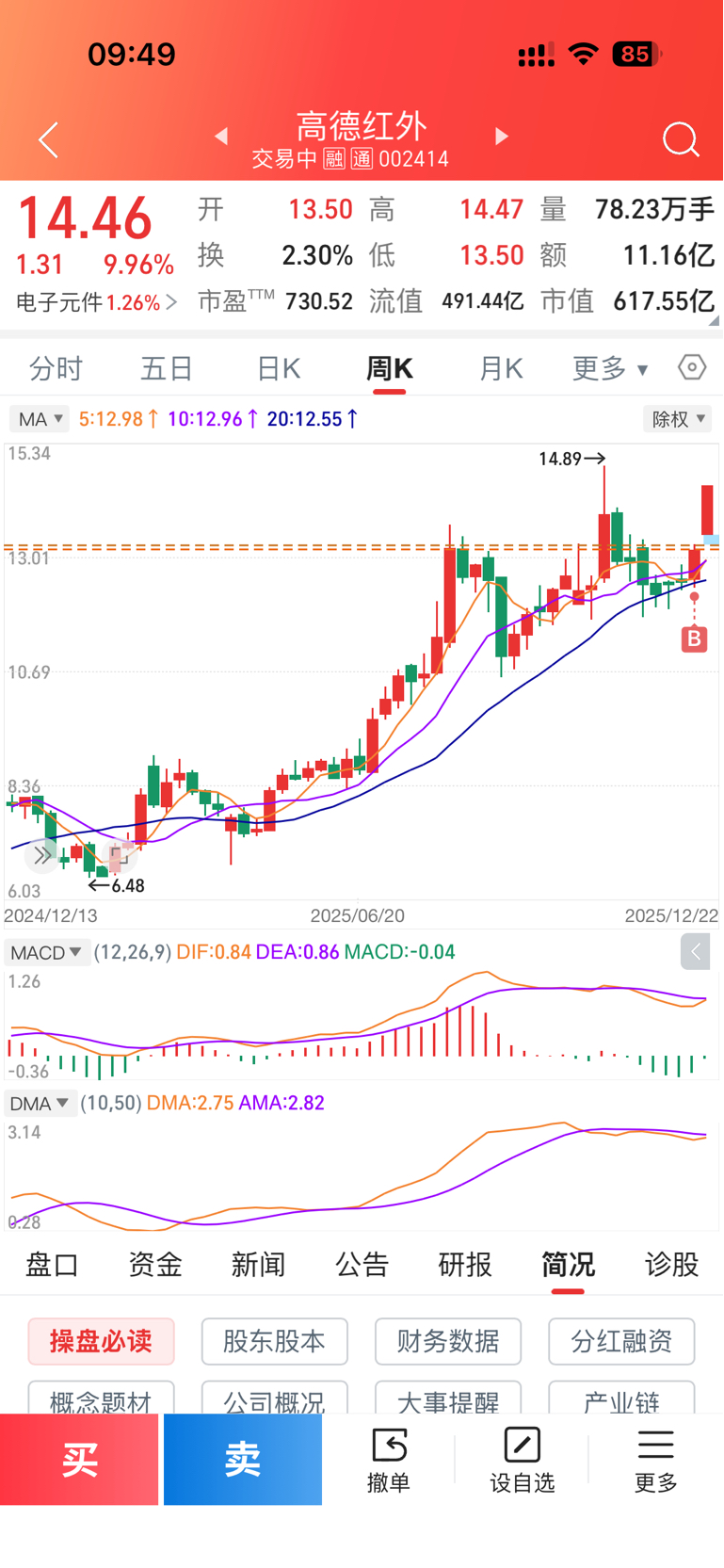The image size is (724, 1568).
Task: Switch to 日K chart tab
Action: click(x=279, y=368)
